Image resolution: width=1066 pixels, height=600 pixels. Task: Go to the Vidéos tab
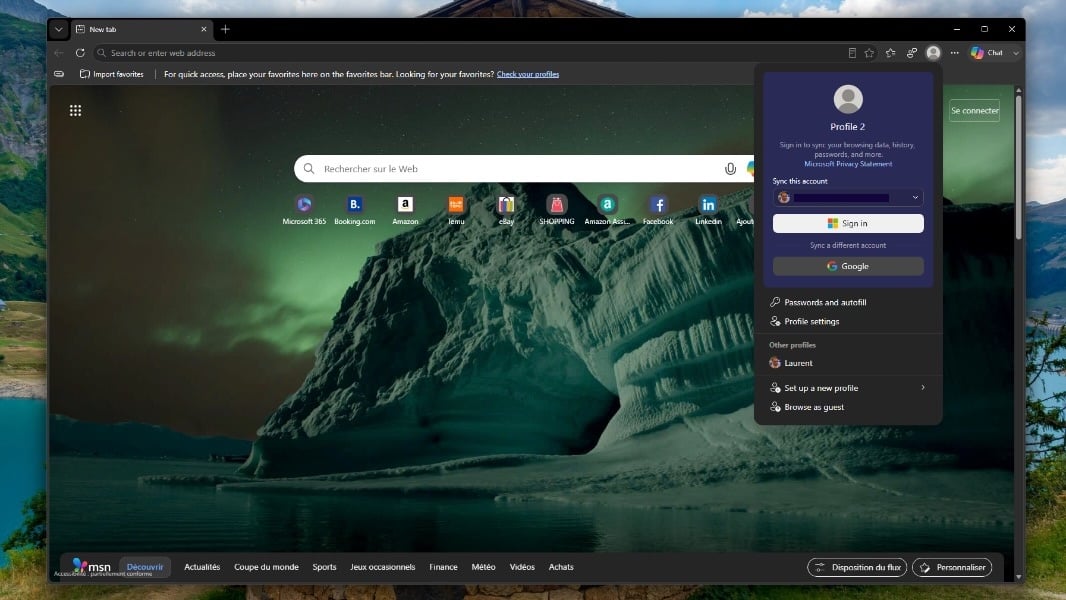tap(522, 567)
